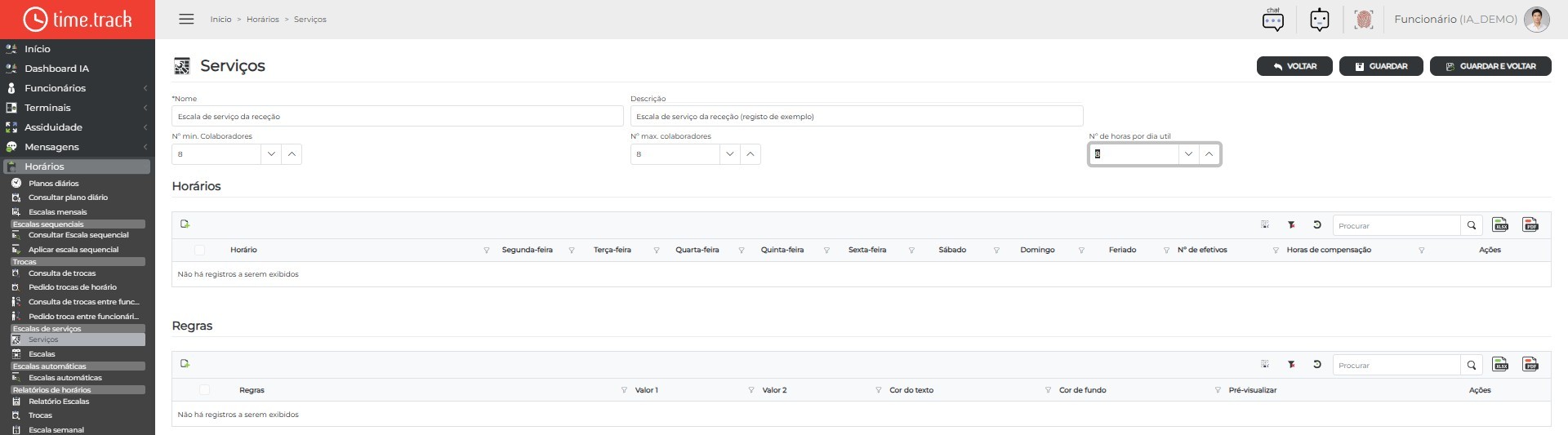Image resolution: width=1568 pixels, height=435 pixels.
Task: Refresh the Regras table
Action: click(x=1317, y=364)
